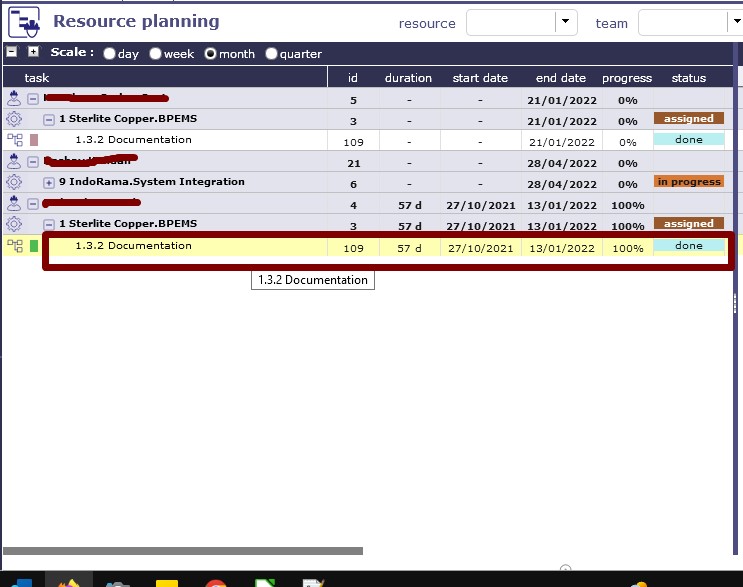Click the collapse all minus icon beside Scale
The image size is (743, 587).
pos(12,53)
